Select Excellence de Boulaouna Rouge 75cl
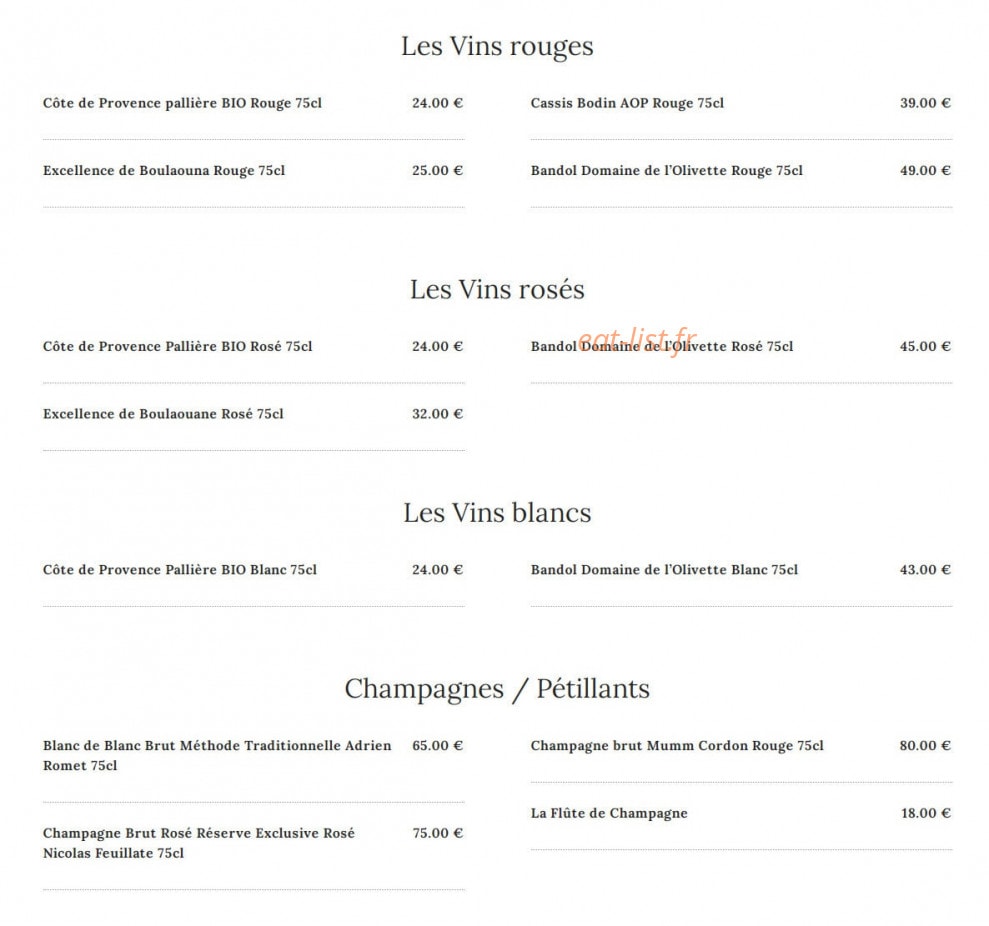 coord(164,170)
